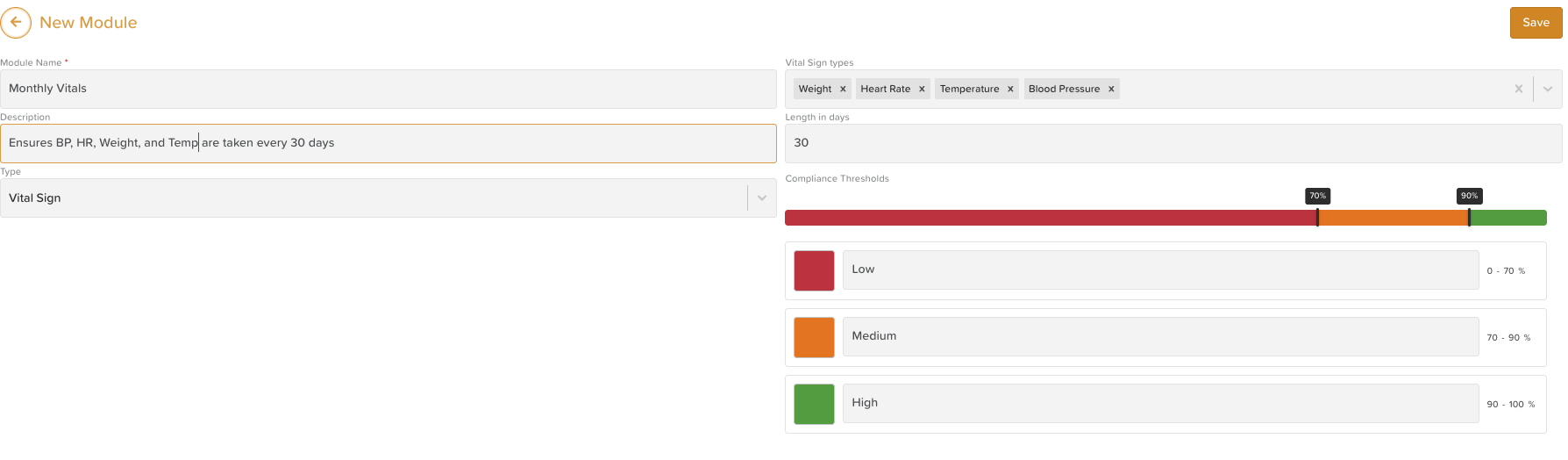Remove the Weight vital sign tag
The width and height of the screenshot is (1568, 460).
coord(843,89)
